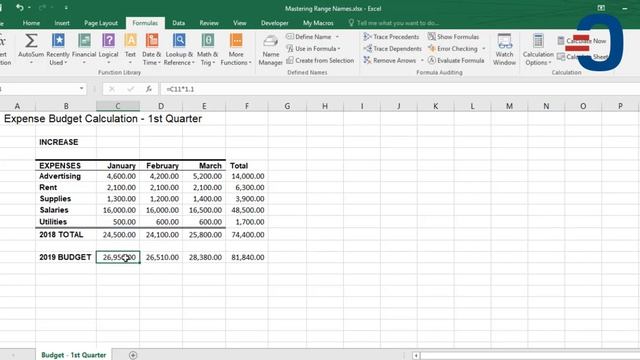Click the Insert Function fx button
The height and width of the screenshot is (360, 640).
pos(149,89)
